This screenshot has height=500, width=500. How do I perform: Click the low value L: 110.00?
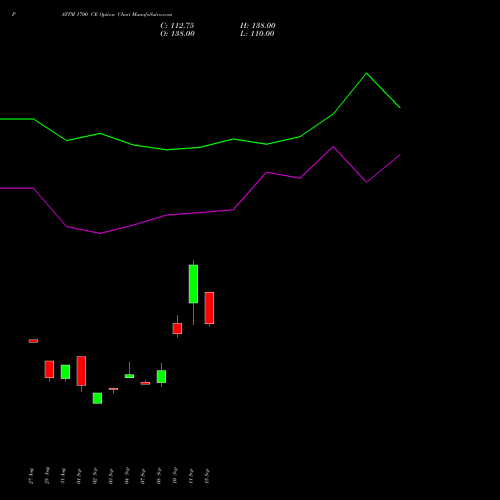[x=257, y=34]
